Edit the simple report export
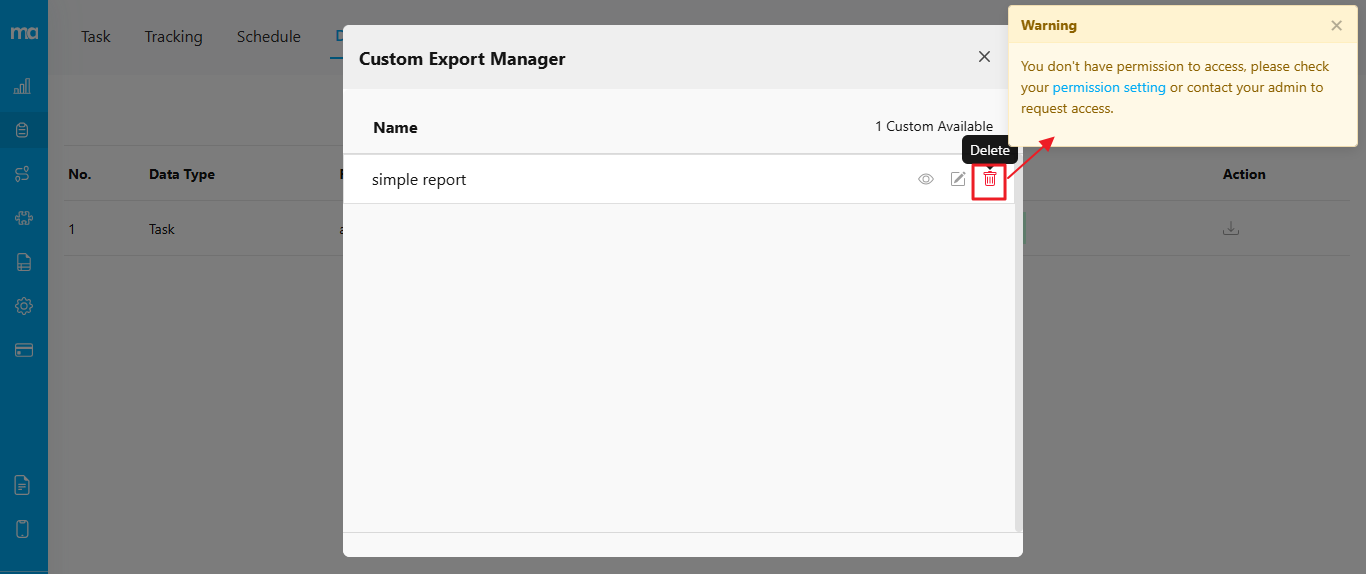 coord(958,179)
